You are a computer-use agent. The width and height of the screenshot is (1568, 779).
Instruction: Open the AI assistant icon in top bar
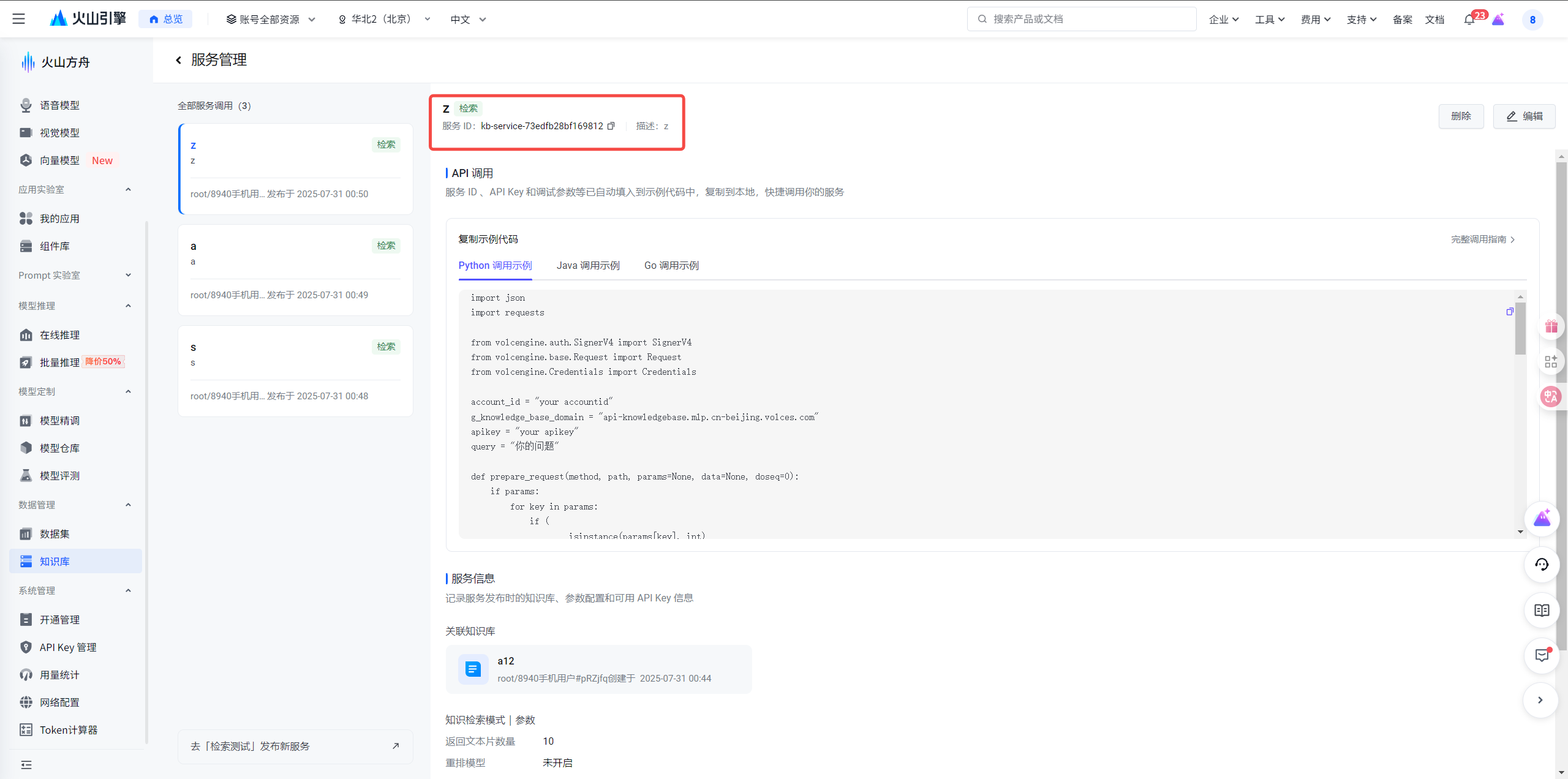tap(1498, 20)
